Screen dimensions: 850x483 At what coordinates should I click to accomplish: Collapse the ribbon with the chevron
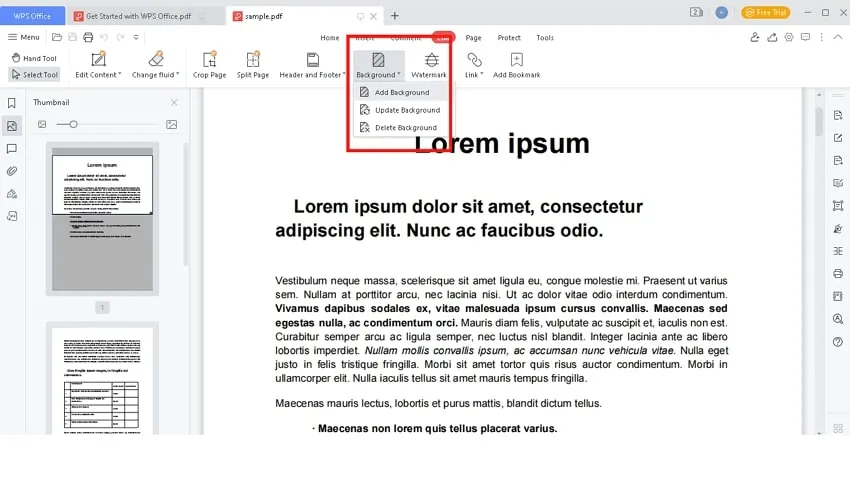pos(838,37)
